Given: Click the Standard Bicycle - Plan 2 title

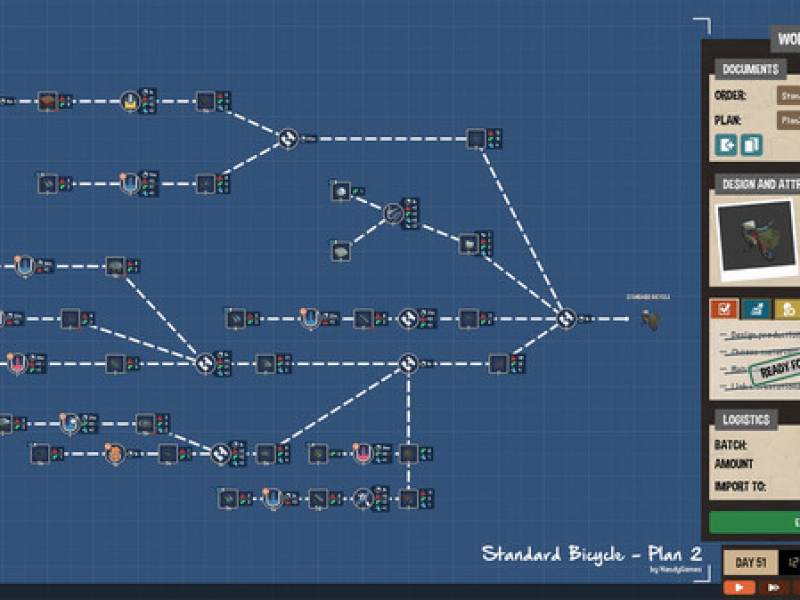Looking at the screenshot, I should click(592, 554).
